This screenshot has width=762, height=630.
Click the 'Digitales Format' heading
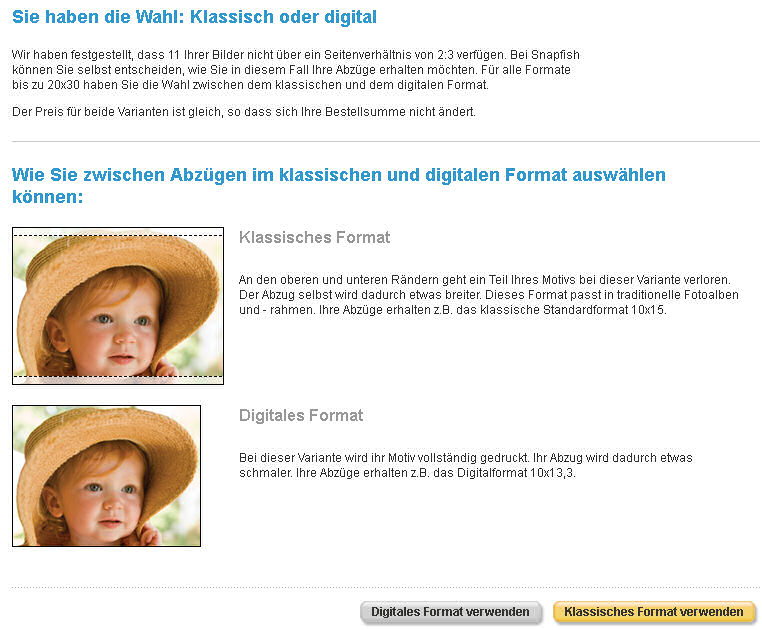tap(301, 415)
